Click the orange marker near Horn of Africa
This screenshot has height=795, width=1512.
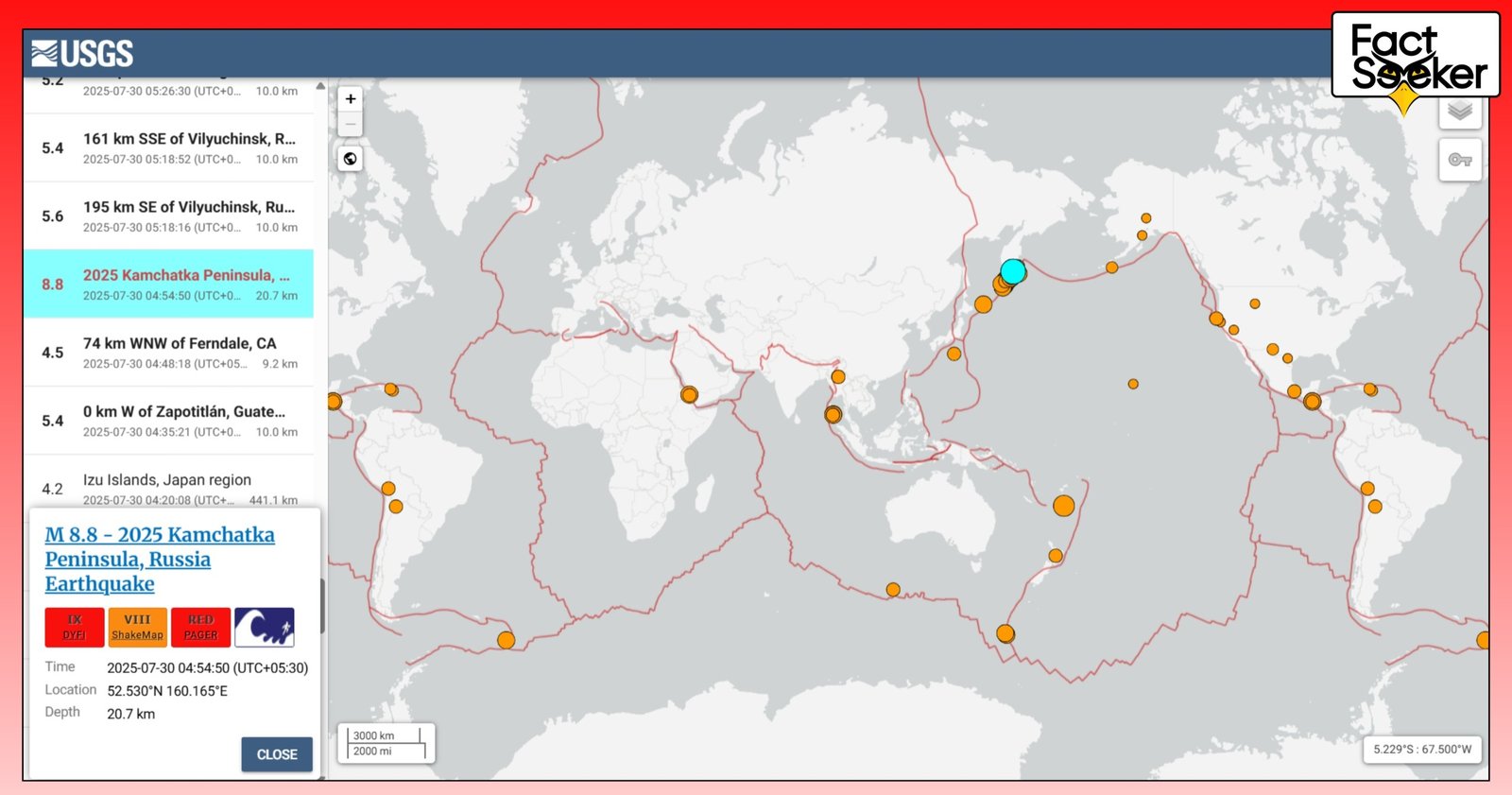[x=689, y=395]
